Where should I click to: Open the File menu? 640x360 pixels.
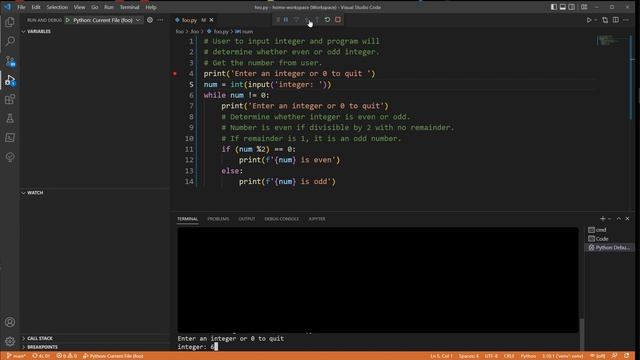click(21, 7)
